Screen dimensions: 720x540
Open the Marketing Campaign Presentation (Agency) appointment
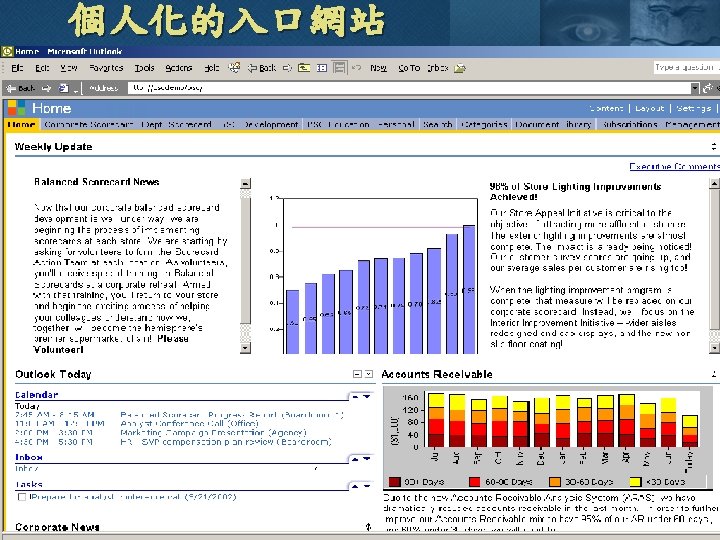coord(213,433)
